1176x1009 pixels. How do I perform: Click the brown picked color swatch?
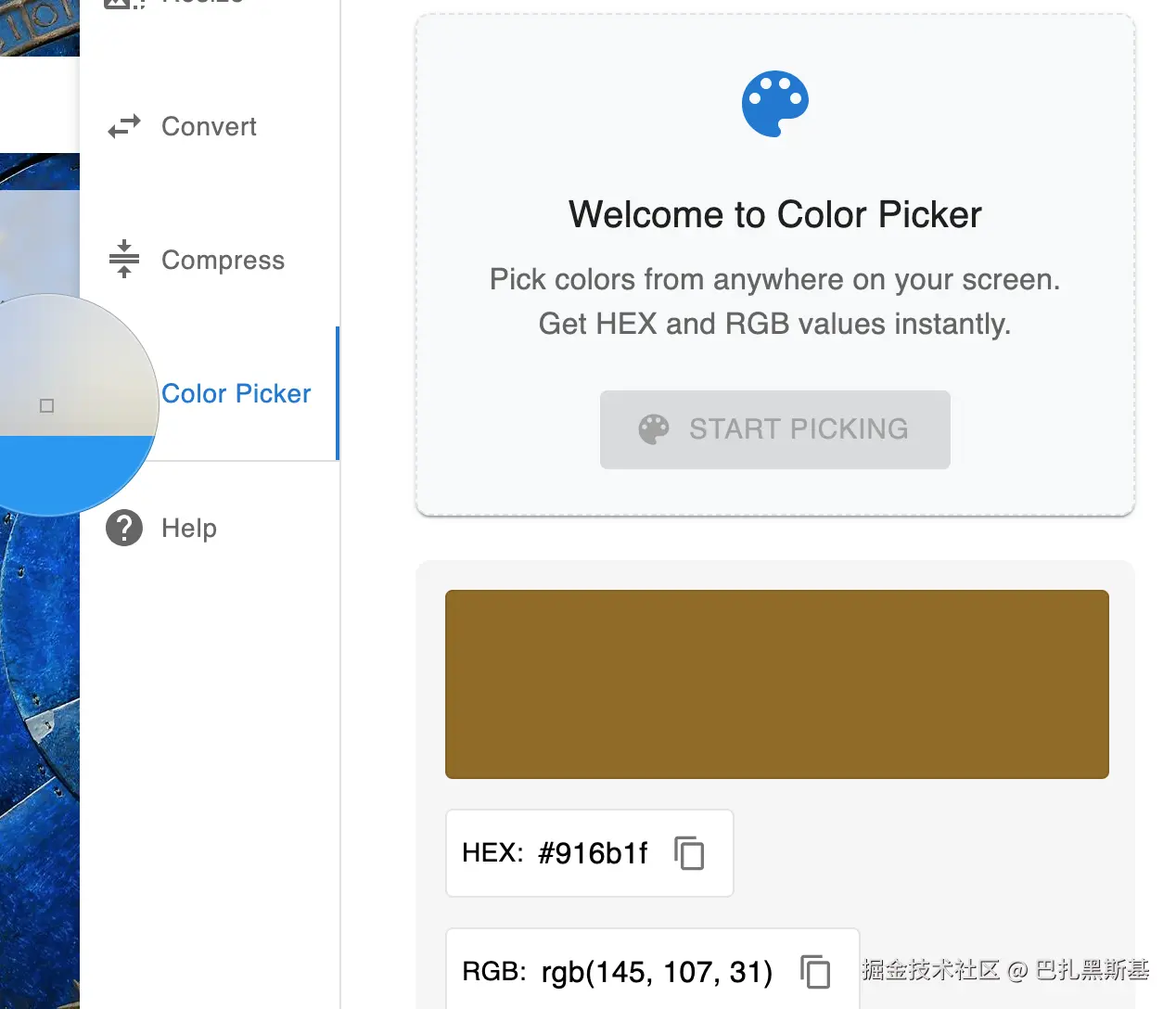pyautogui.click(x=776, y=684)
